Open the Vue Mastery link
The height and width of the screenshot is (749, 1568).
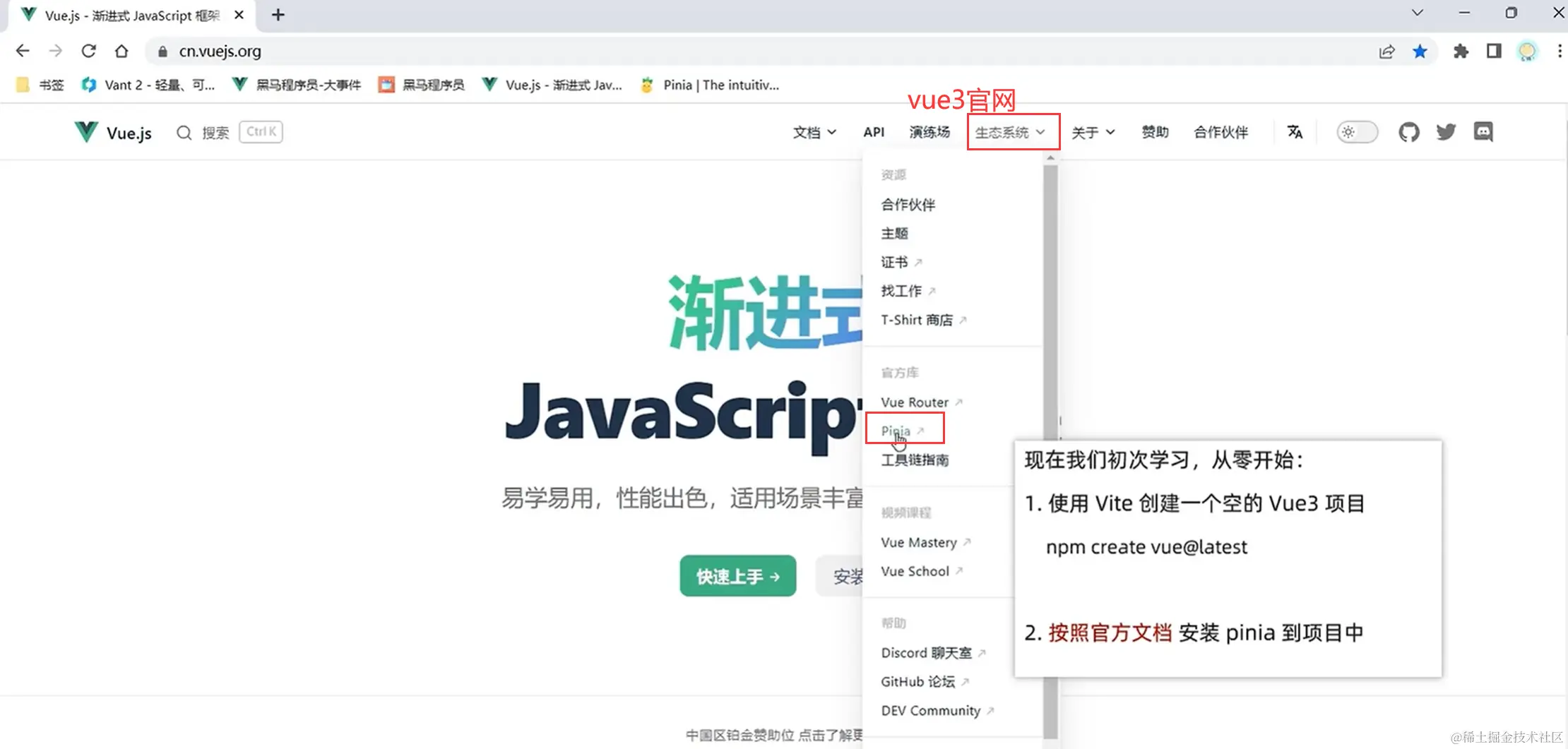[926, 542]
